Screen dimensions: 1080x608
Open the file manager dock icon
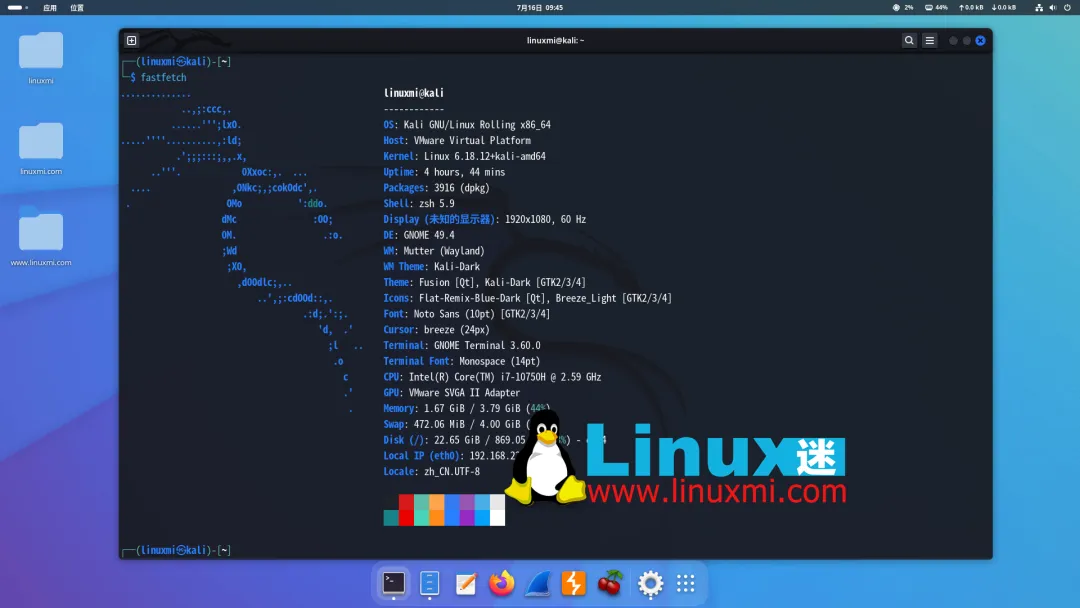coord(429,583)
